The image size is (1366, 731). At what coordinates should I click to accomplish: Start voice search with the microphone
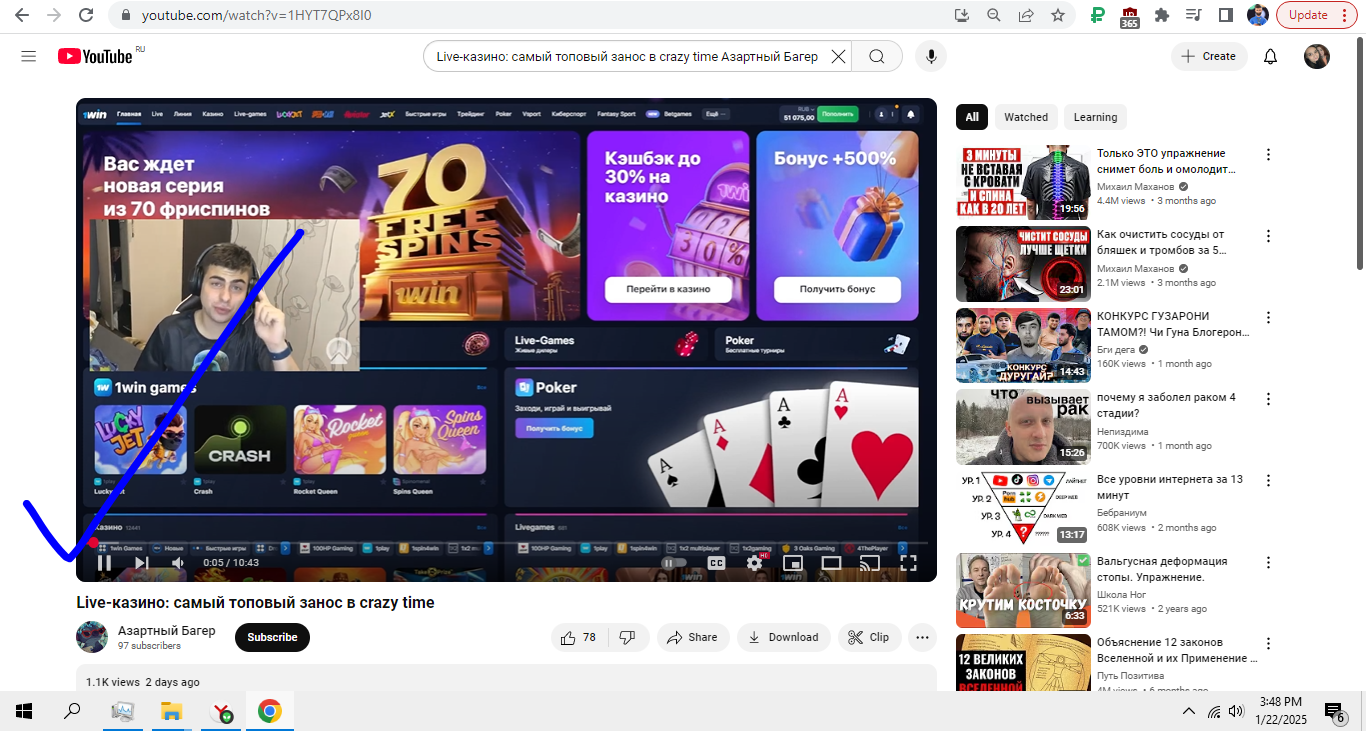pos(931,57)
